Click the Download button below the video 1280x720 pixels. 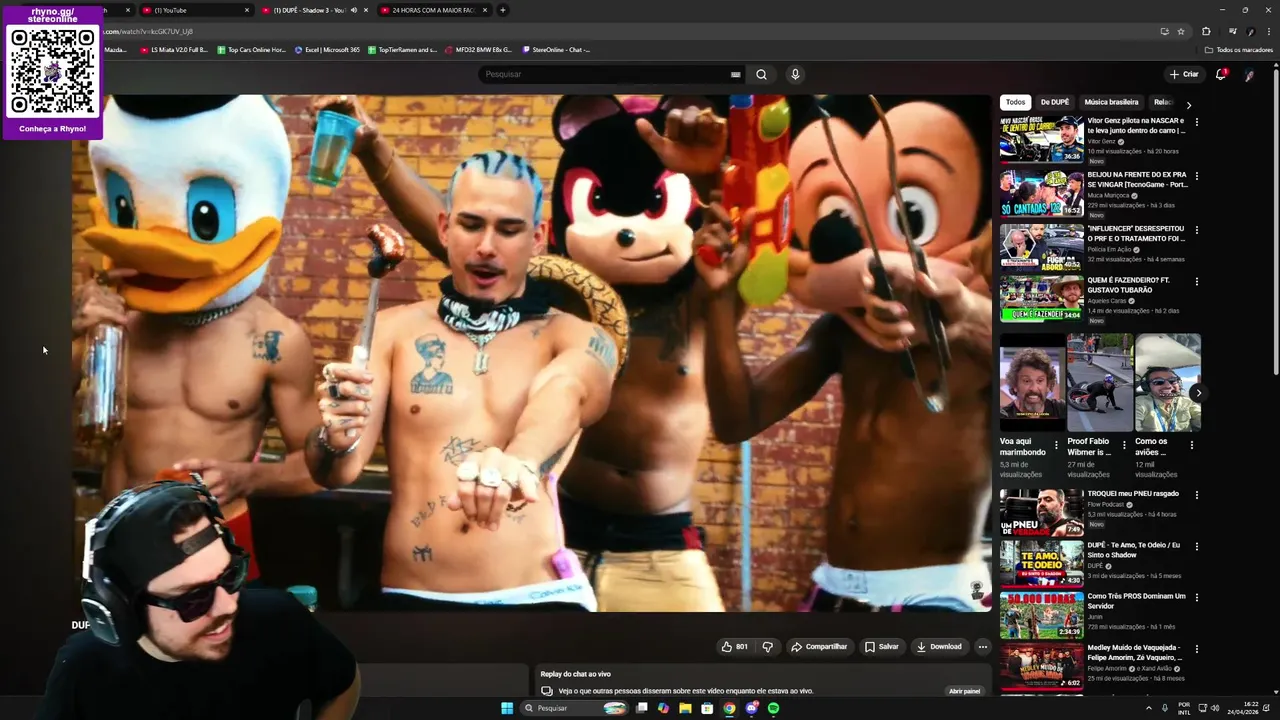point(939,647)
